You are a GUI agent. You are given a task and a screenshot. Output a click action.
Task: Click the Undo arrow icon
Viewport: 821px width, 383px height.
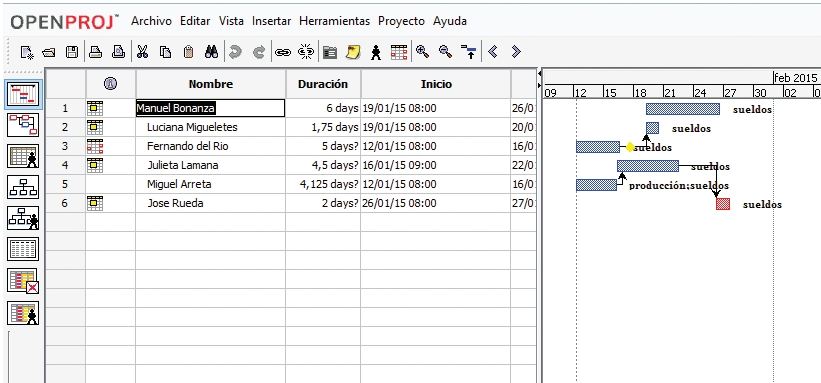pyautogui.click(x=236, y=52)
